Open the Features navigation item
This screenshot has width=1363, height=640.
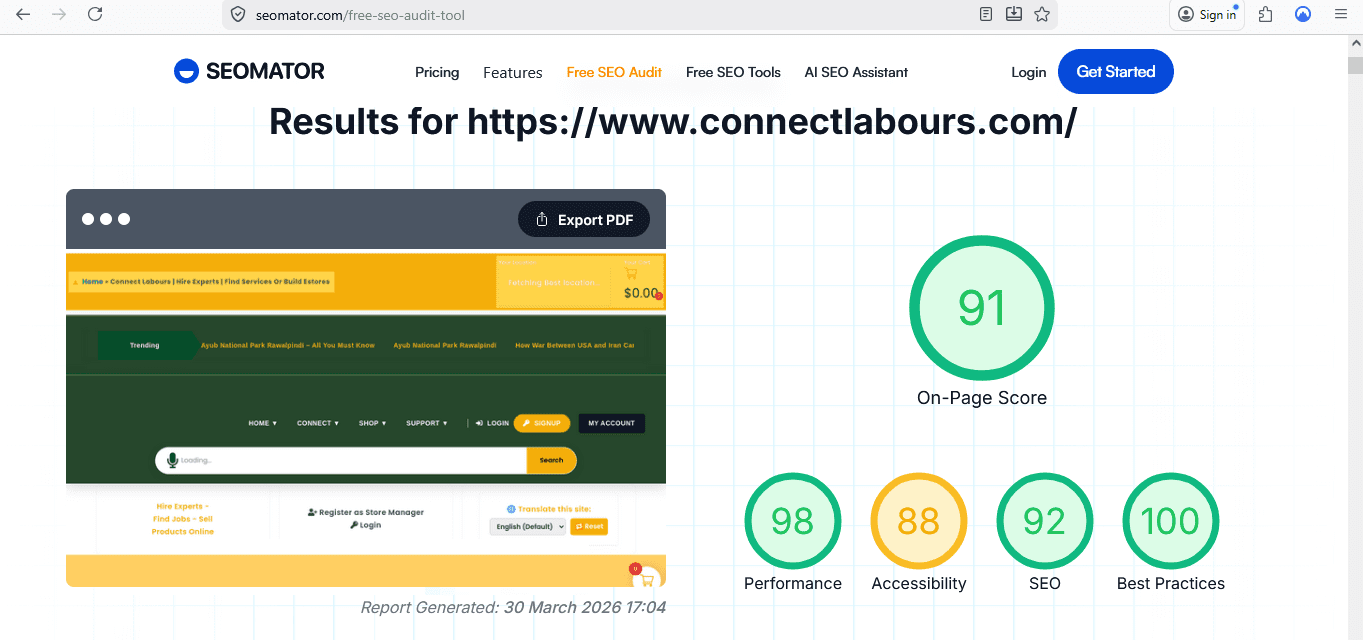coord(512,72)
